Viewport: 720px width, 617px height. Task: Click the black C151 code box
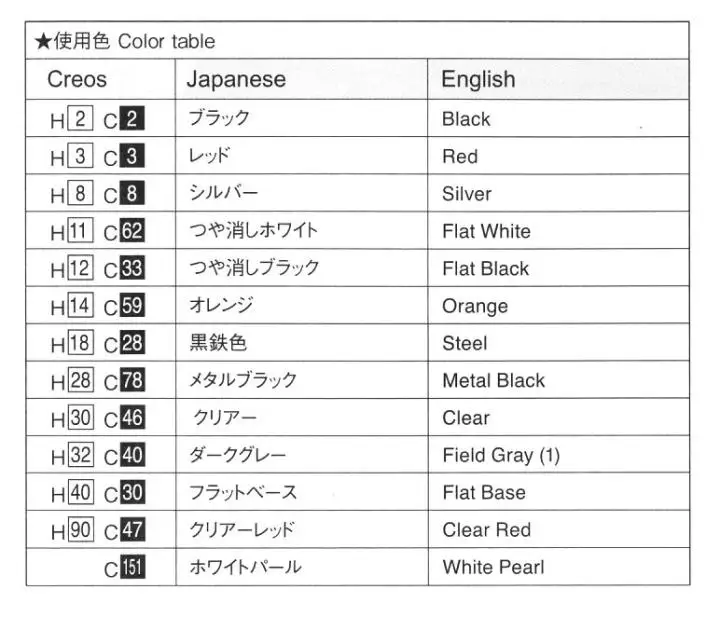pyautogui.click(x=133, y=567)
